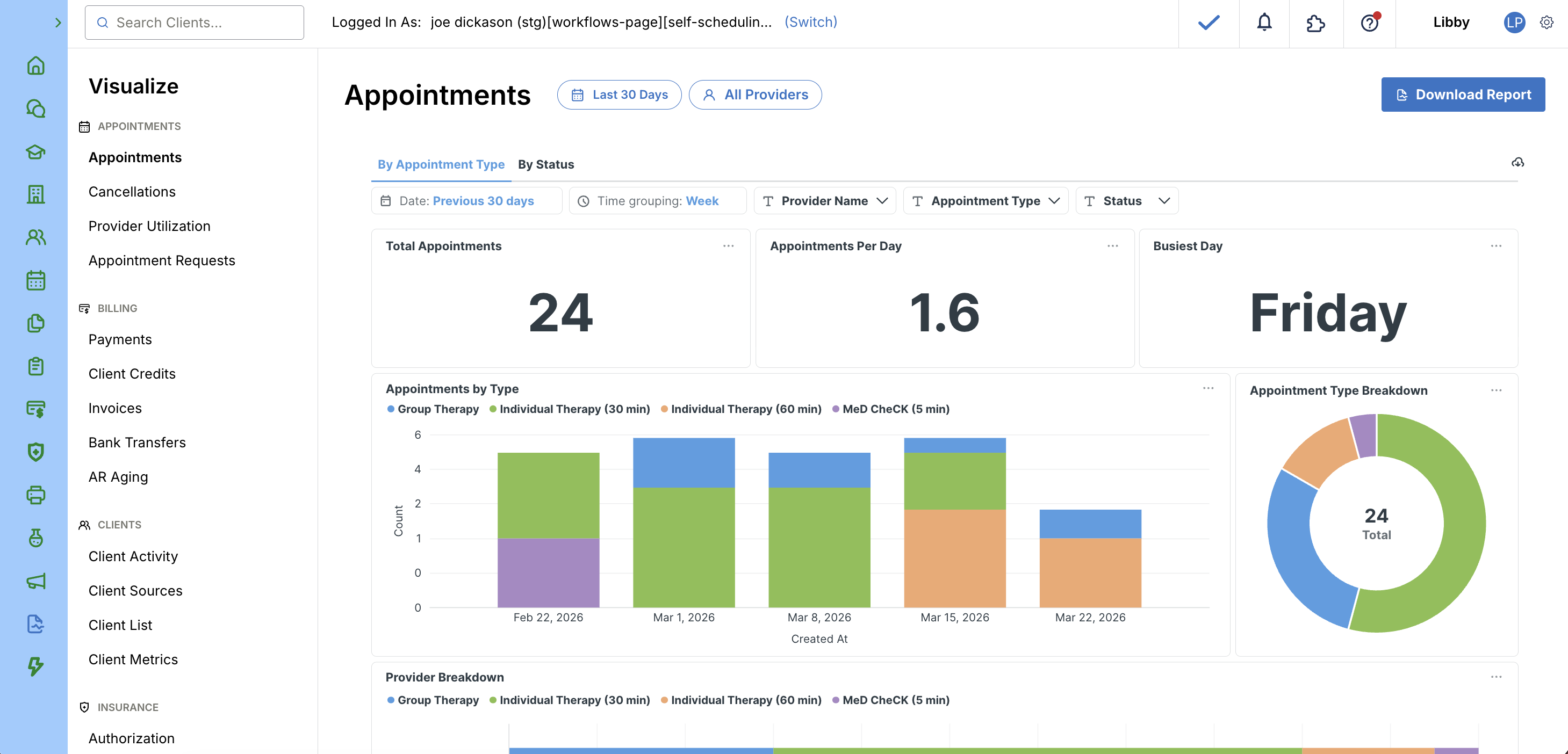Viewport: 1568px width, 754px height.
Task: Open the Provider Name filter dropdown
Action: 824,201
